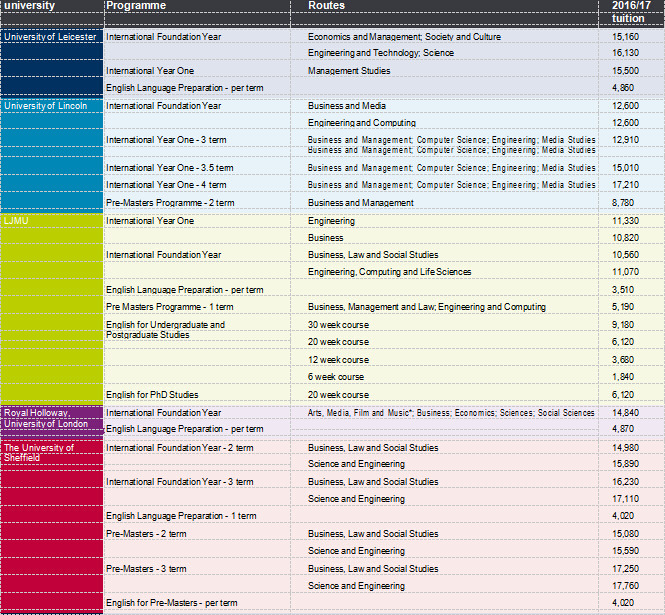Click the tuition value 3,510
The height and width of the screenshot is (615, 665).
pyautogui.click(x=623, y=290)
